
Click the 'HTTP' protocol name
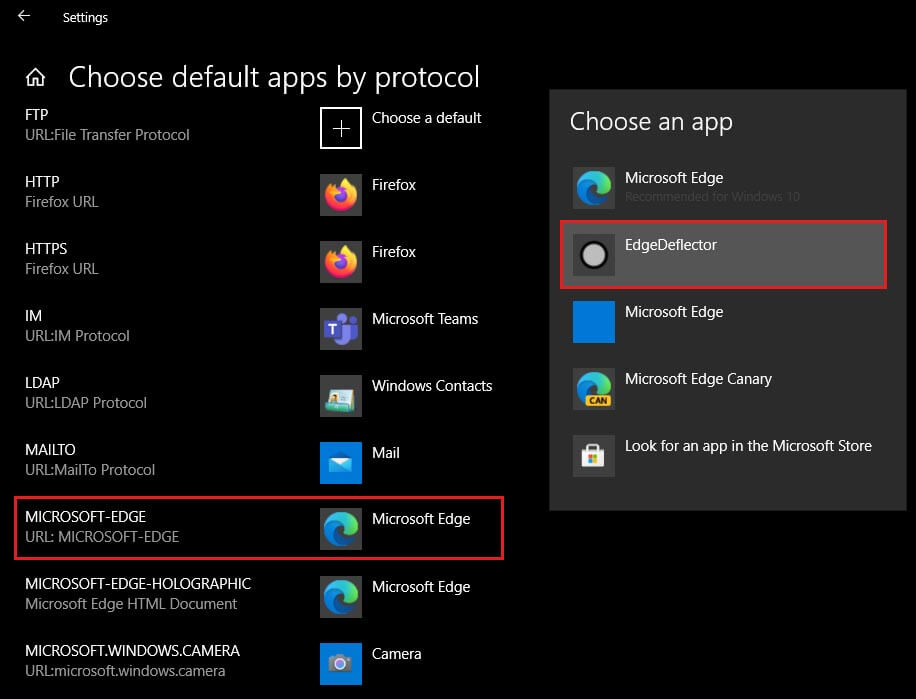pos(42,182)
